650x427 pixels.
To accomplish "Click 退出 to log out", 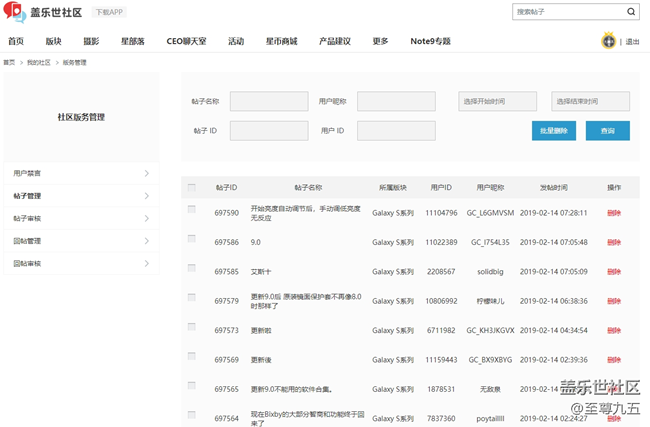I will click(632, 42).
